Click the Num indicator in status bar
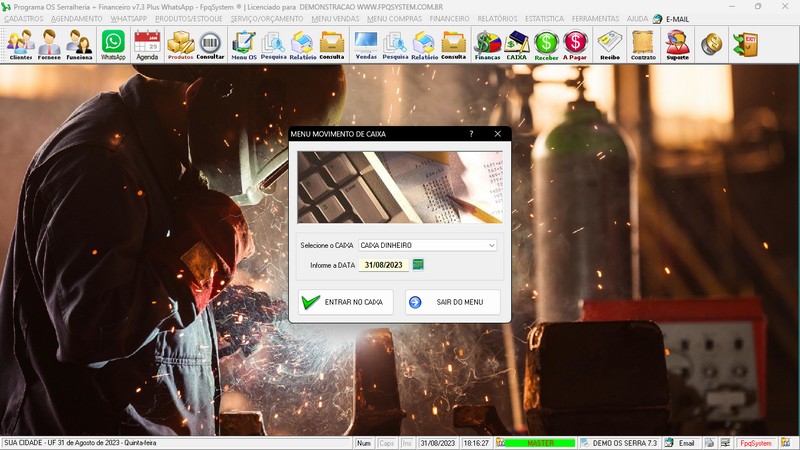The height and width of the screenshot is (450, 800). click(x=364, y=443)
